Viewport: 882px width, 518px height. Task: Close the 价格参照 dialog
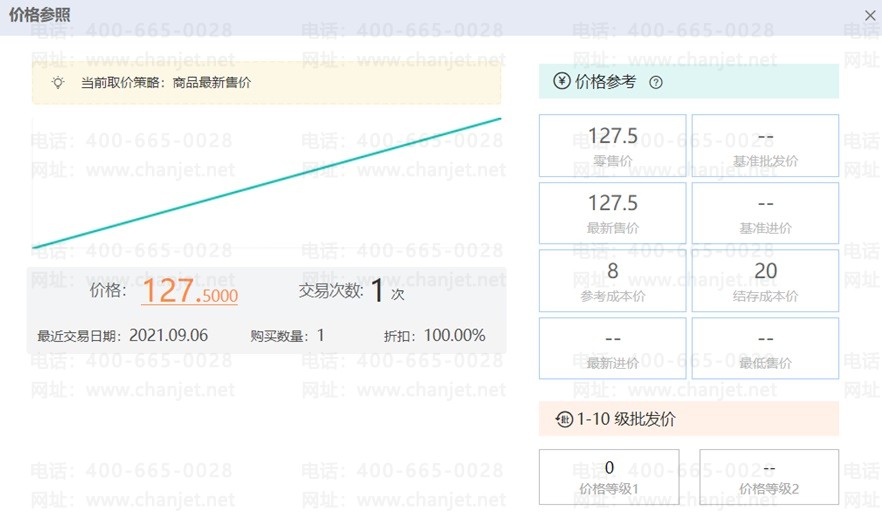[870, 15]
